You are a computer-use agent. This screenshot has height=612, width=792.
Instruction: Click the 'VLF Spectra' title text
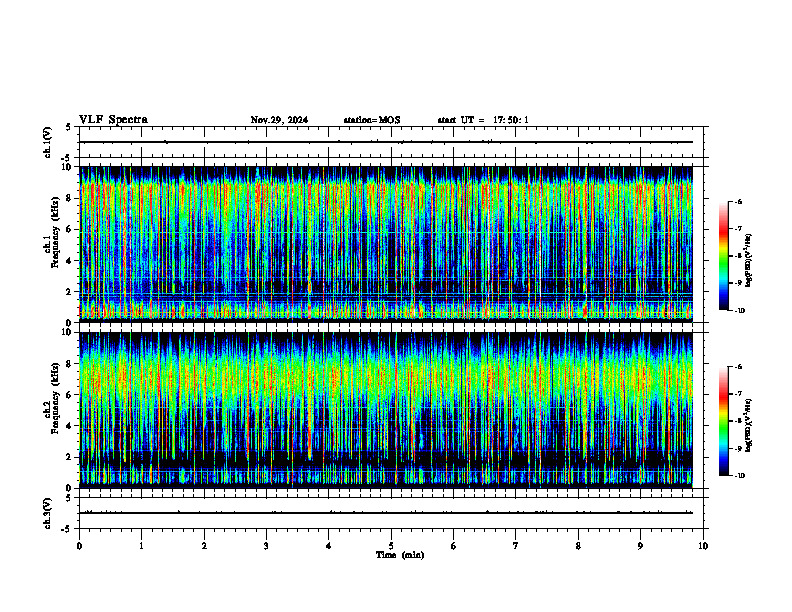pos(113,120)
